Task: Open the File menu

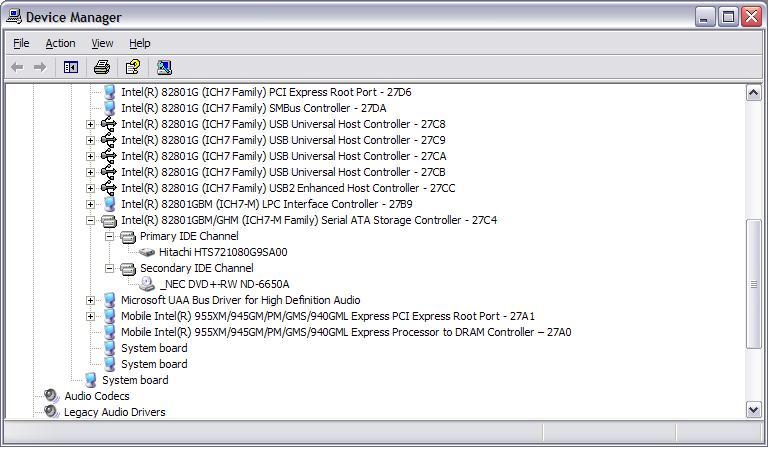Action: 21,43
